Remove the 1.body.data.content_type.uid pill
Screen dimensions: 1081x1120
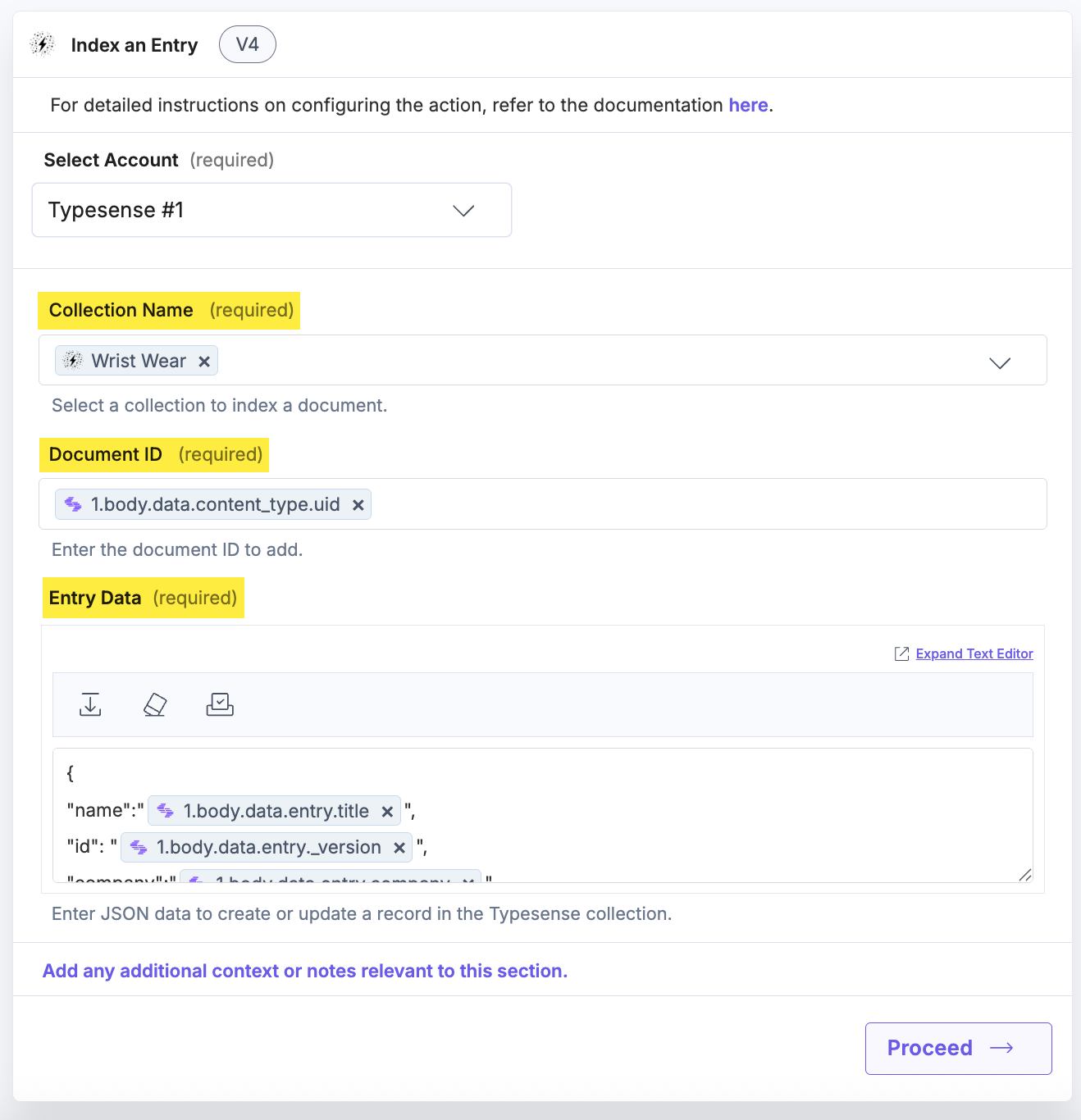click(x=358, y=505)
